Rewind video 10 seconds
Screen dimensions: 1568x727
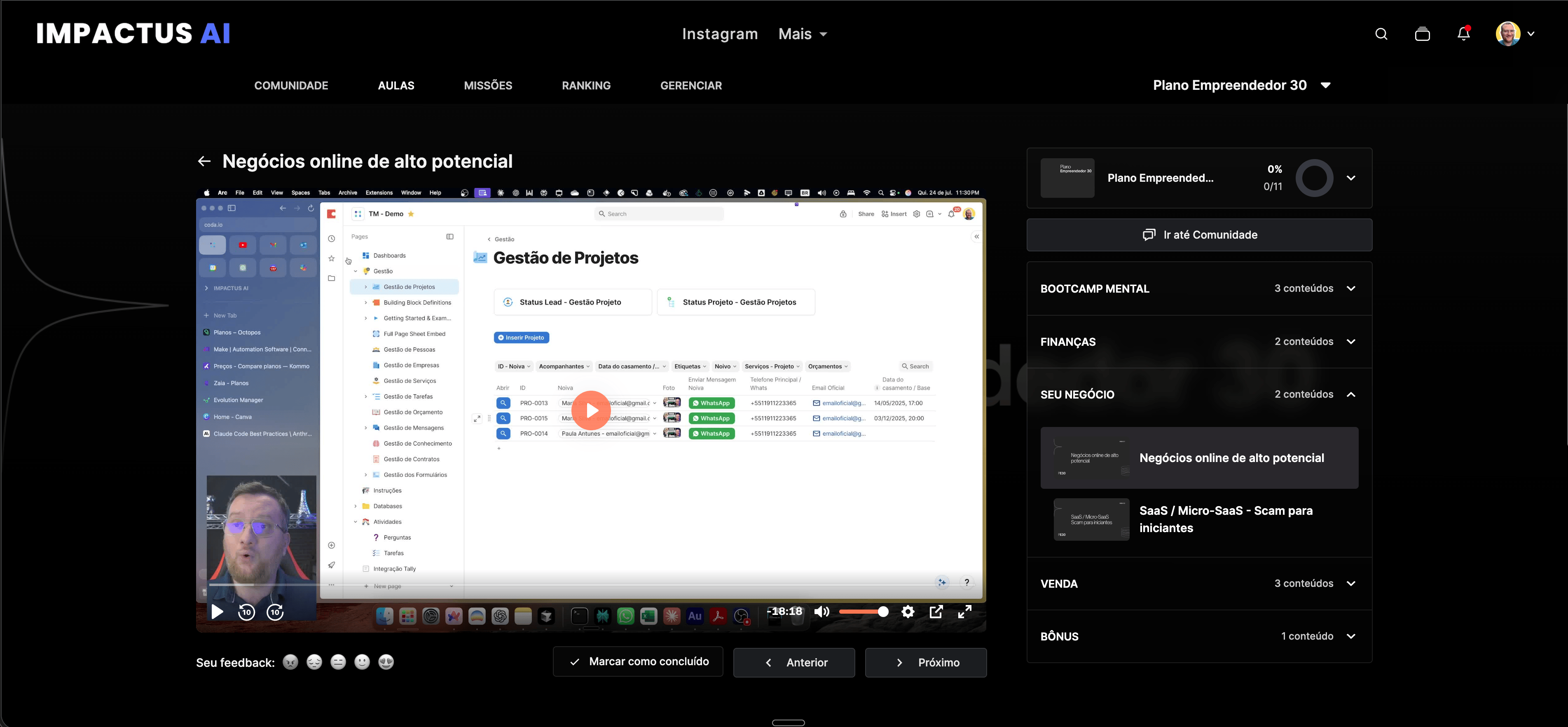coord(246,612)
